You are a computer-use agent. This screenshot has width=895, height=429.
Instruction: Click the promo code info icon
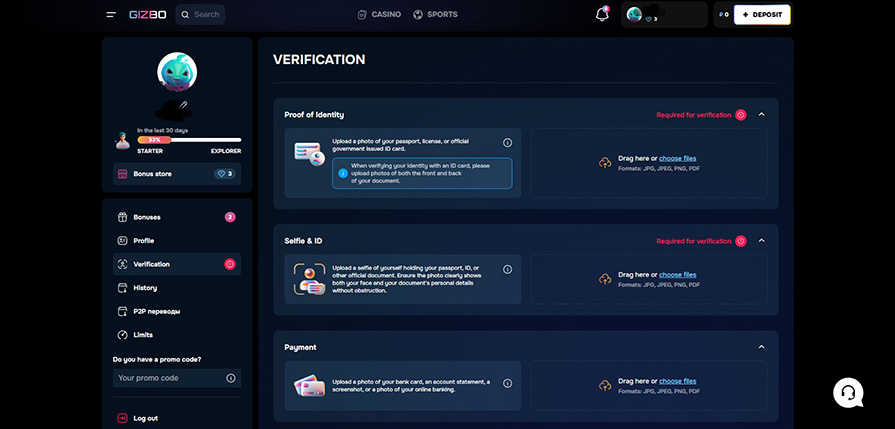pos(231,378)
